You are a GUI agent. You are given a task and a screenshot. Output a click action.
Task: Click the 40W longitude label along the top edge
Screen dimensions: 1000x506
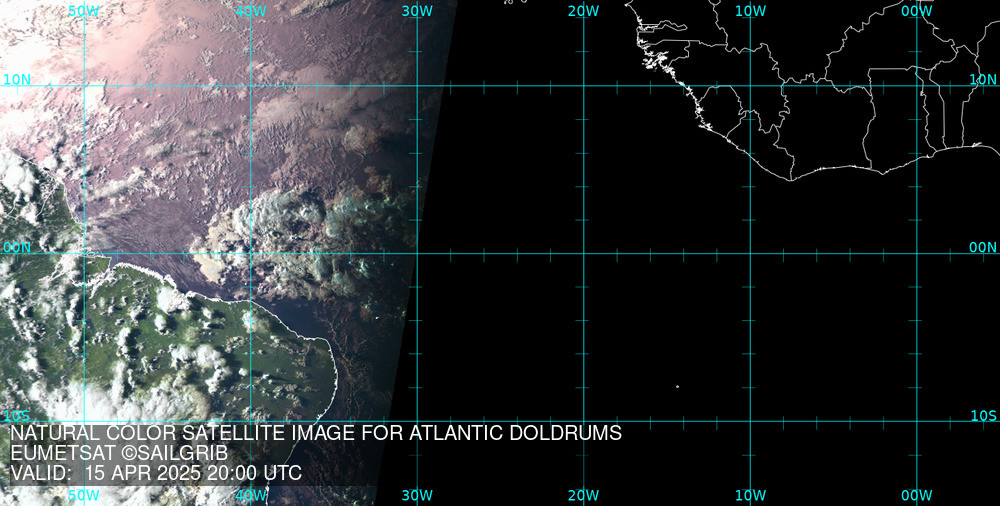click(x=250, y=11)
